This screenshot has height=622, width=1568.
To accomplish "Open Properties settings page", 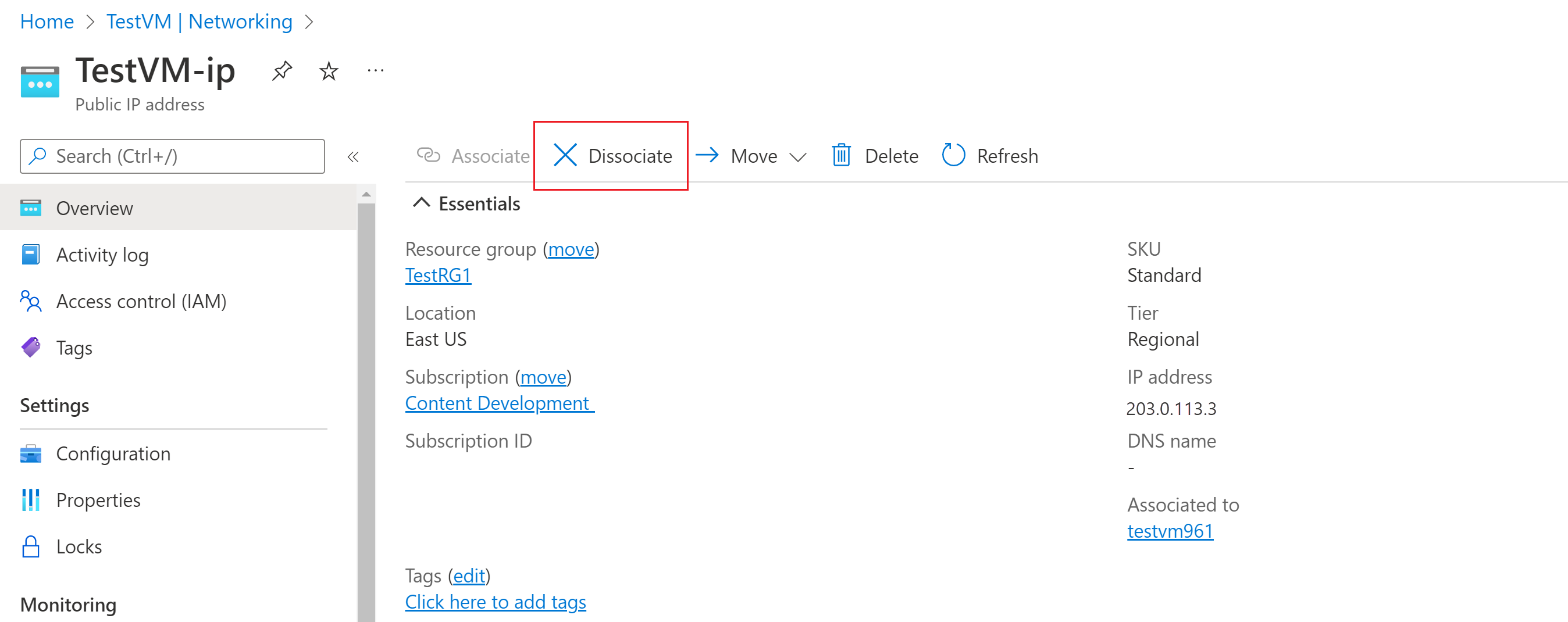I will [x=179, y=501].
